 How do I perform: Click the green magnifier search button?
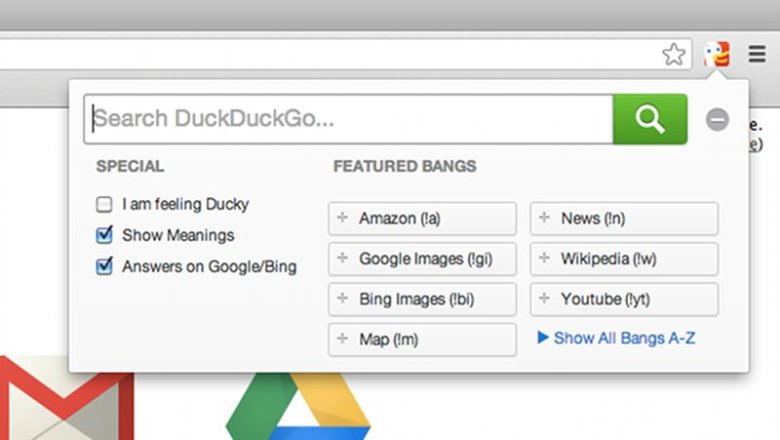point(650,119)
